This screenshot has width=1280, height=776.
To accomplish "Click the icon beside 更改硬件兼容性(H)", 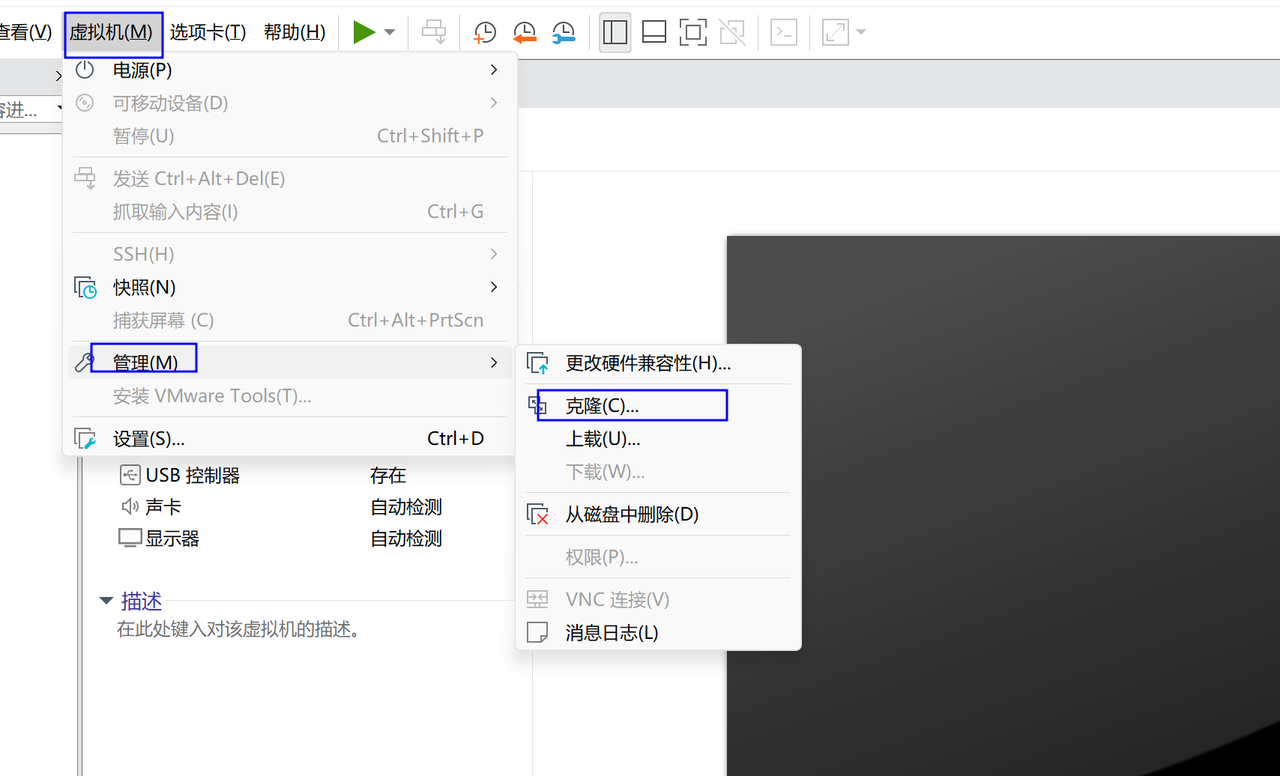I will 538,363.
